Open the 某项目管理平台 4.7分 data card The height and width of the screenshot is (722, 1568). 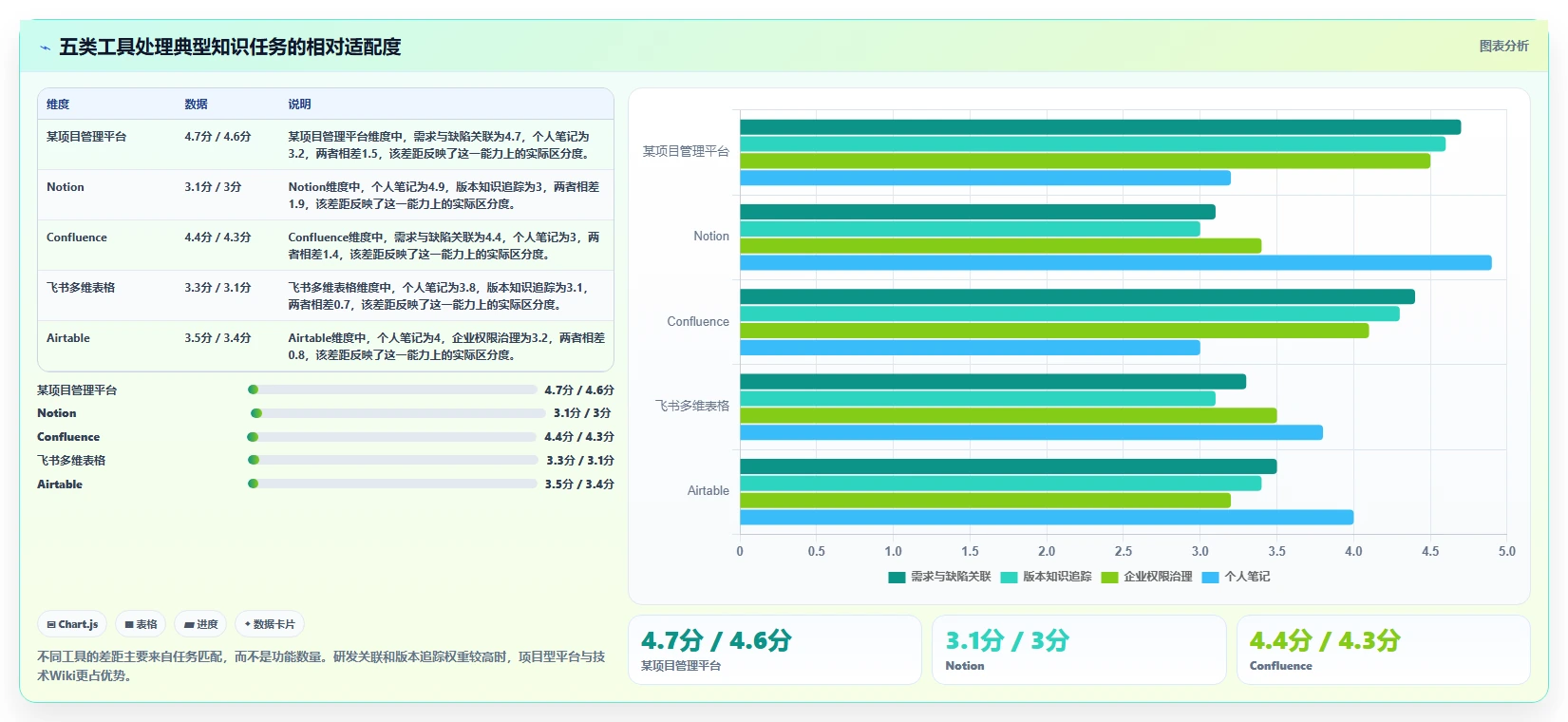(775, 650)
